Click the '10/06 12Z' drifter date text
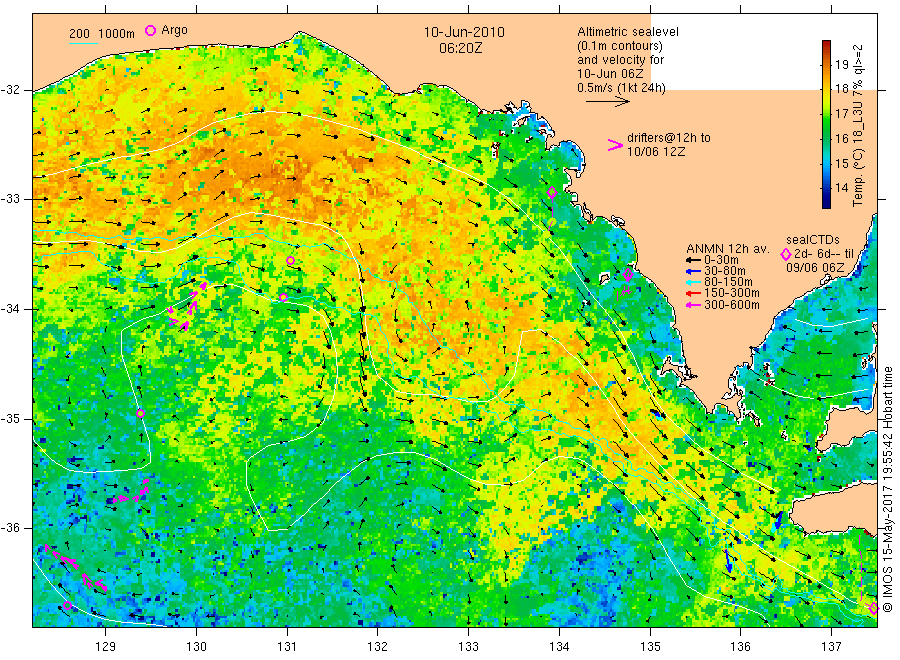 [x=655, y=152]
